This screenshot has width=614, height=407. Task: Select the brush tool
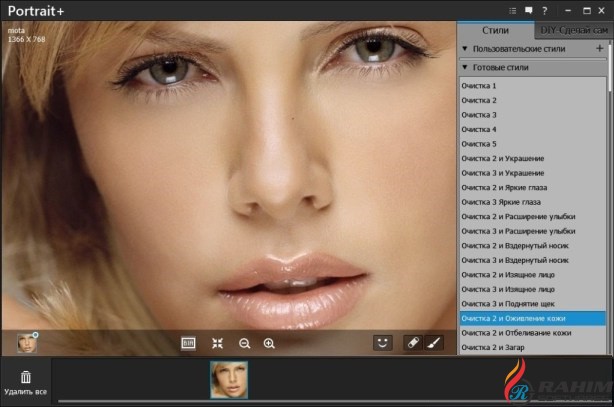coord(433,342)
